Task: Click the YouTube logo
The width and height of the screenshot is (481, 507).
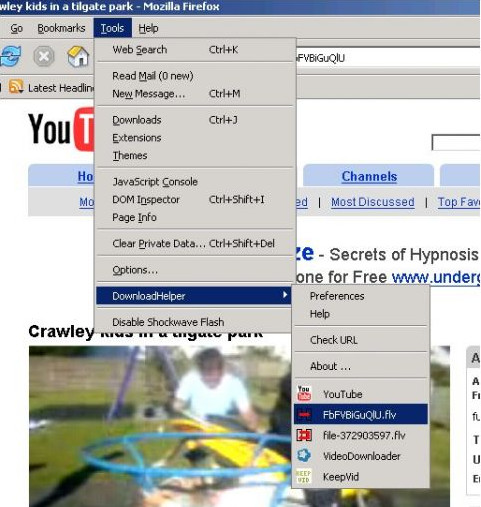Action: 61,128
